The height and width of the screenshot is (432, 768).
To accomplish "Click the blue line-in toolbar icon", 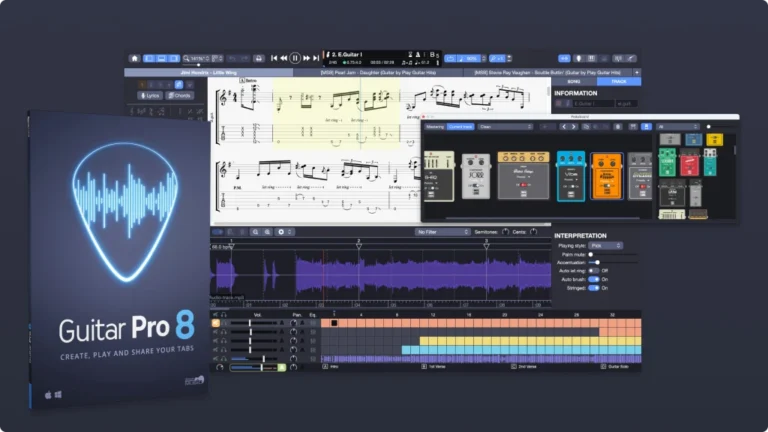I will (564, 58).
